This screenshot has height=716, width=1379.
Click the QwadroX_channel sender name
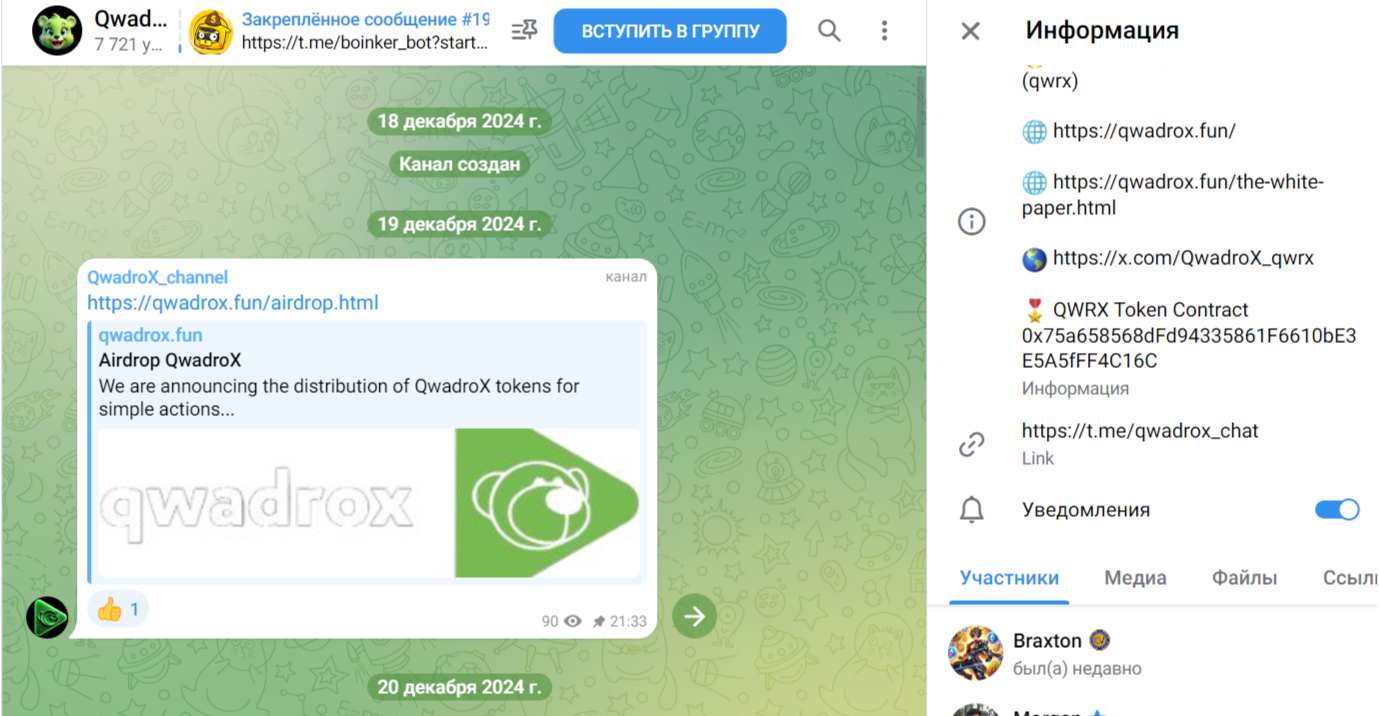157,277
